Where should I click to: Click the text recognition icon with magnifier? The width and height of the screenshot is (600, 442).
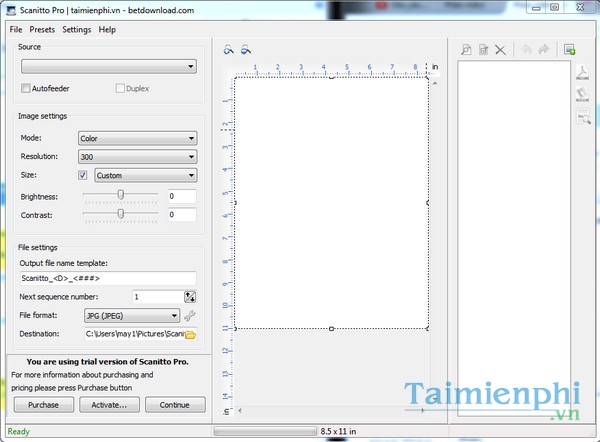tap(583, 118)
